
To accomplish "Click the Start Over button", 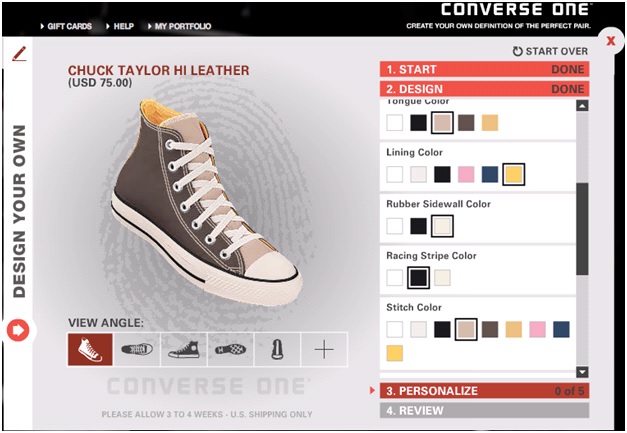I will (x=549, y=51).
